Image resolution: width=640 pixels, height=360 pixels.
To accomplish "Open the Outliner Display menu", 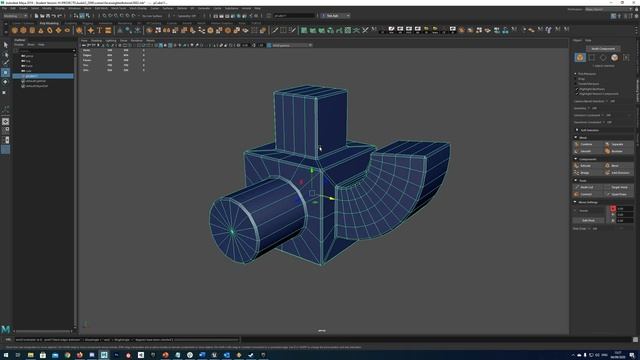I will (19, 44).
